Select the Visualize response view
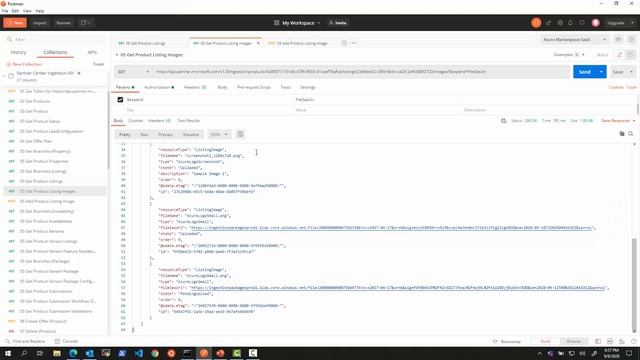640x360 pixels. tap(191, 134)
